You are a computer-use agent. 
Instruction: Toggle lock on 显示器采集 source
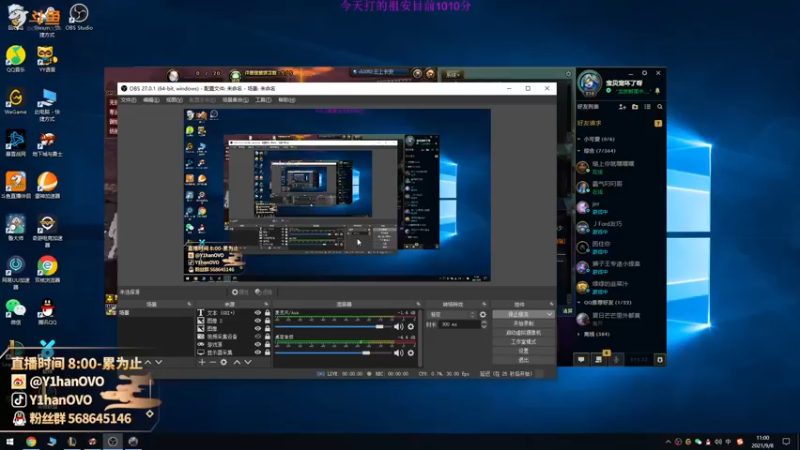(267, 353)
